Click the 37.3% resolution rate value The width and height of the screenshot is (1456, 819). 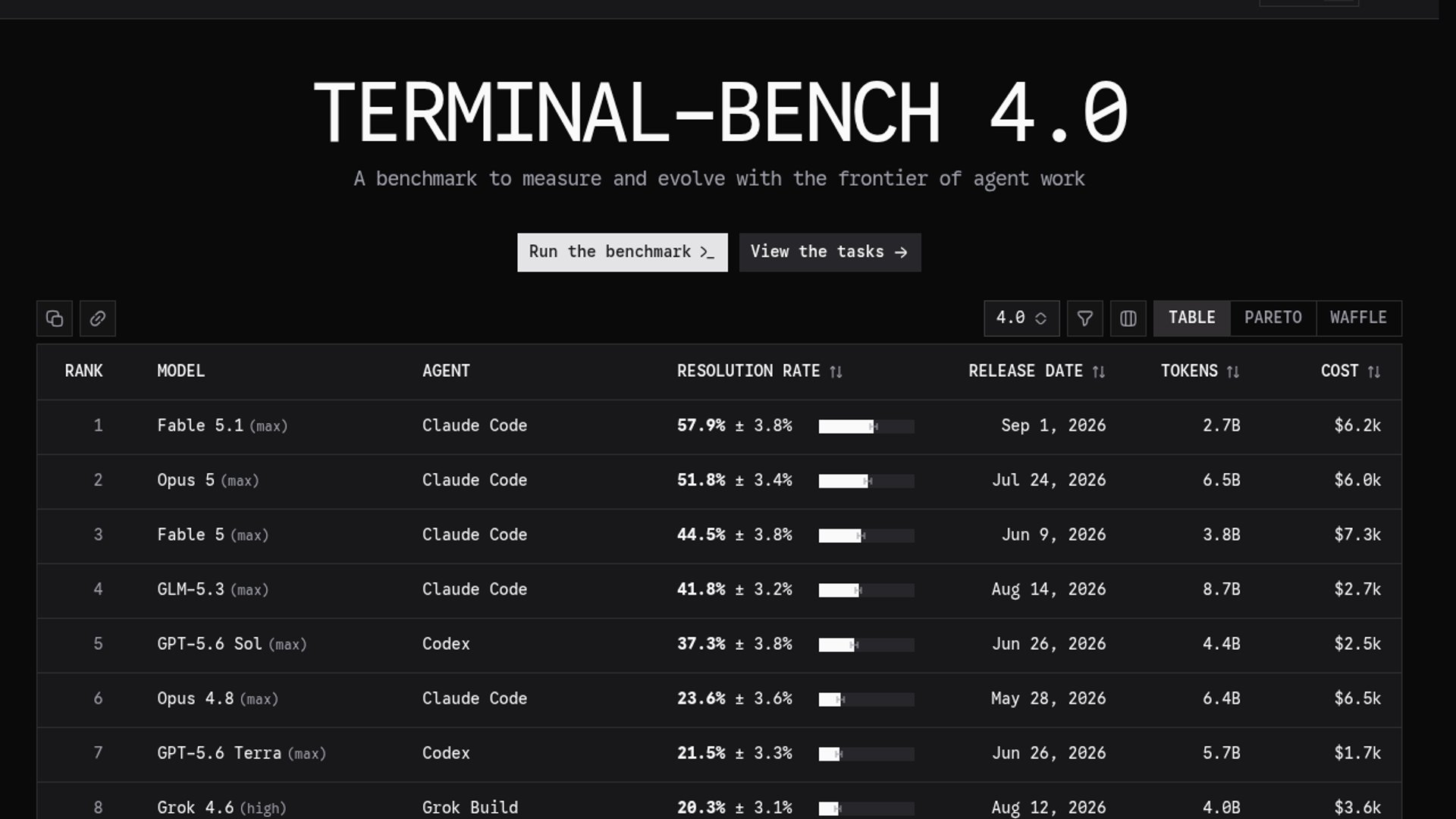tap(701, 645)
